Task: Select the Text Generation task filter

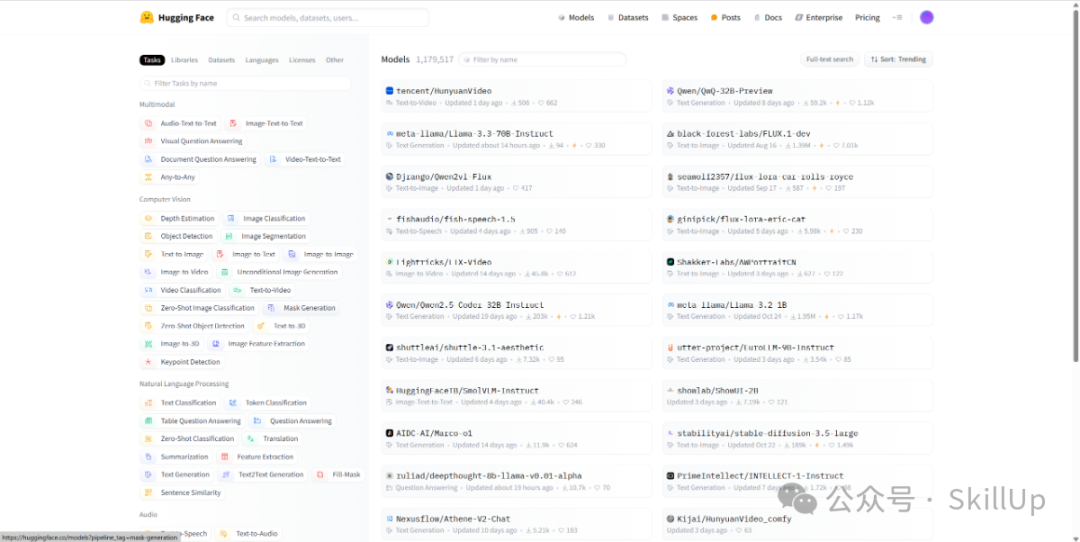Action: point(176,475)
